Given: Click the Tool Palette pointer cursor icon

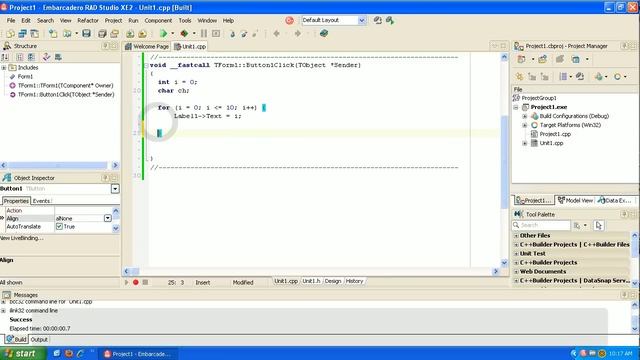Looking at the screenshot, I should click(x=598, y=225).
